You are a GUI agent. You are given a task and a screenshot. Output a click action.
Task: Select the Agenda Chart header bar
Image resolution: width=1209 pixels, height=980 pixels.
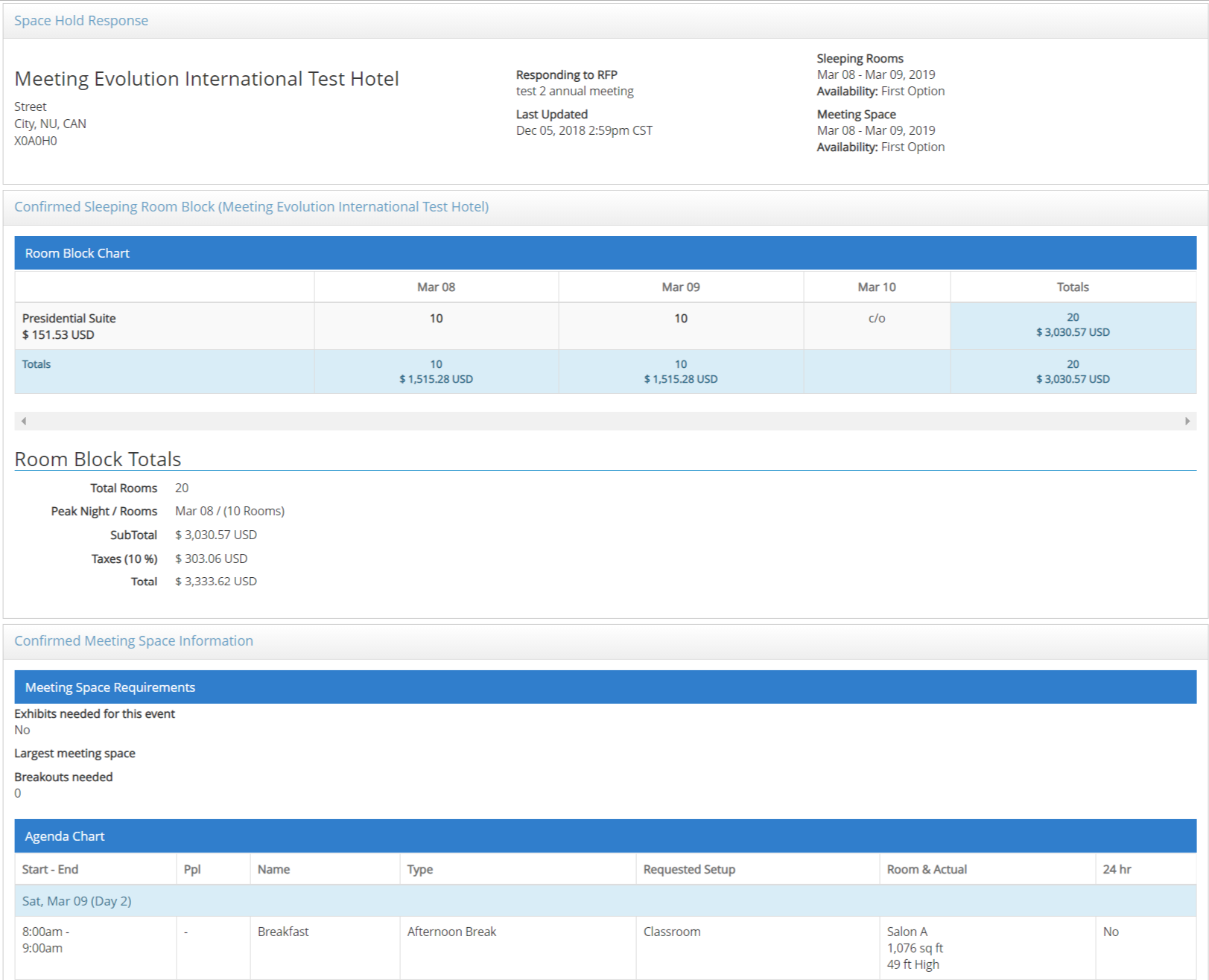[605, 836]
